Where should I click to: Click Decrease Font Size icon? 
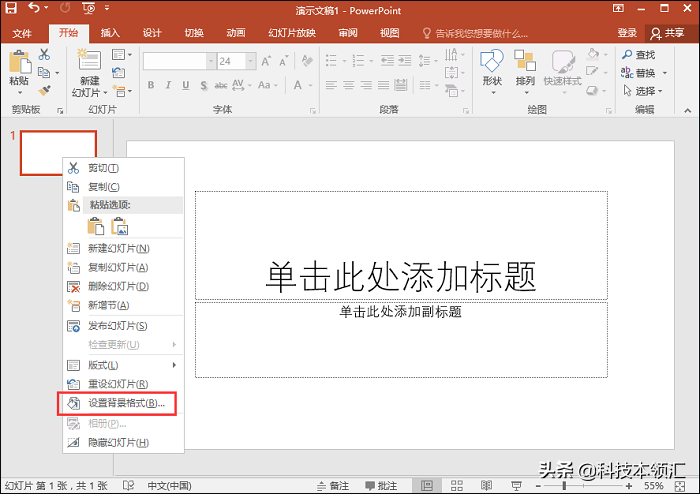pos(283,61)
